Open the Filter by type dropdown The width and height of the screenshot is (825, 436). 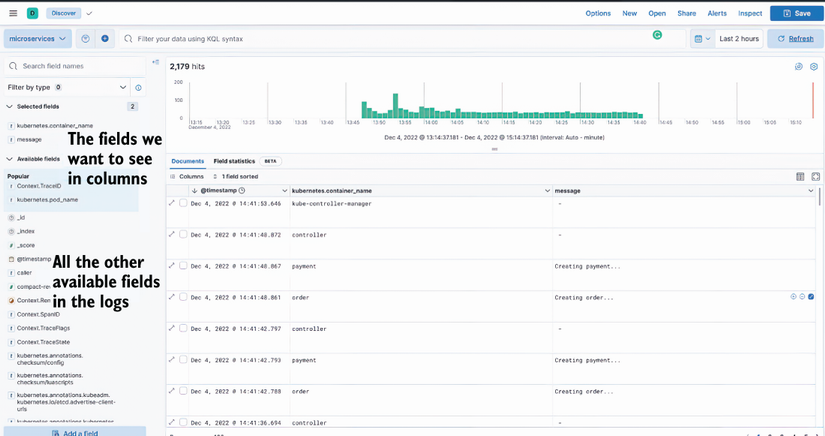[67, 87]
